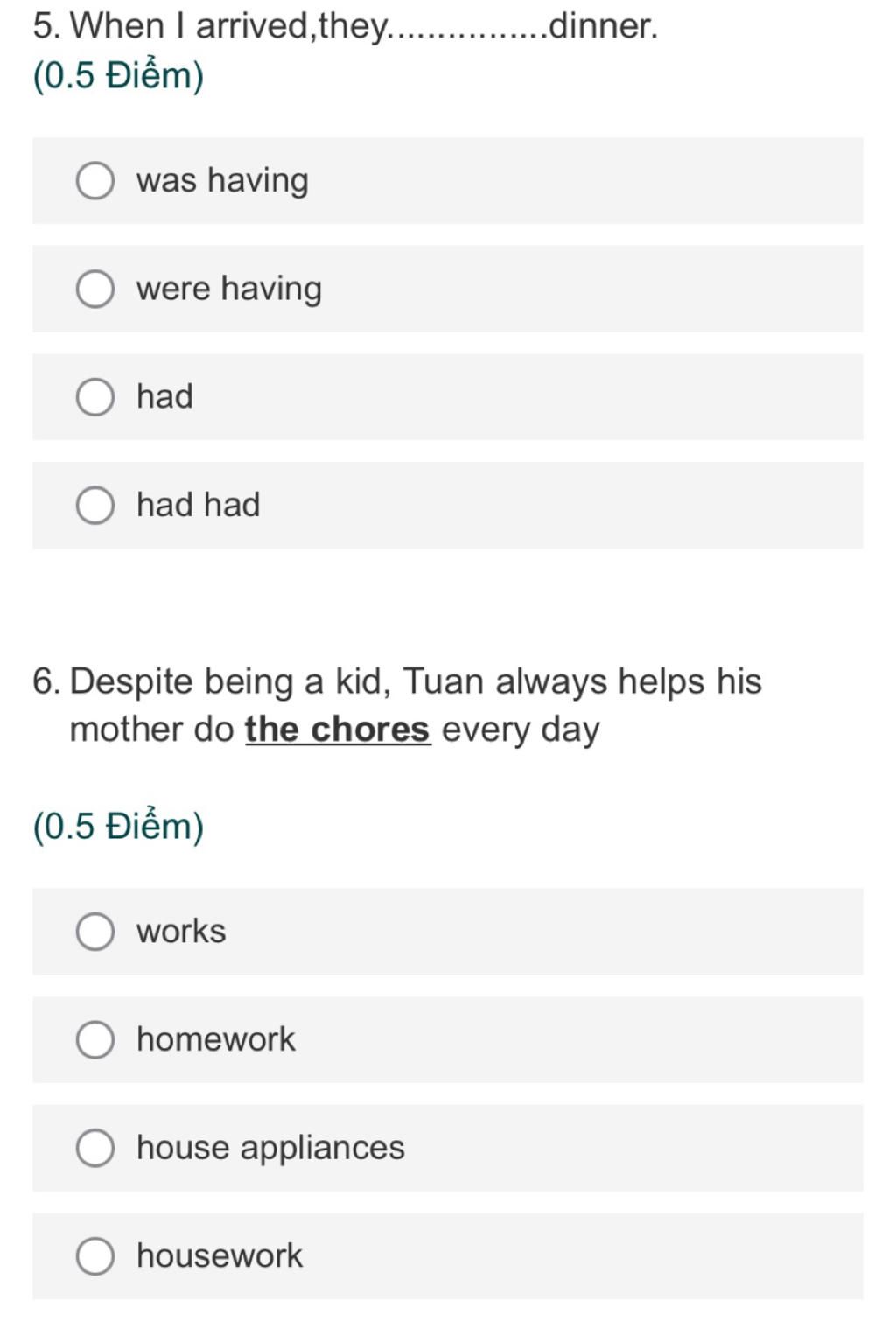The height and width of the screenshot is (1335, 896).
Task: Click question 6 text 'Despite being a kid'
Action: pyautogui.click(x=230, y=682)
